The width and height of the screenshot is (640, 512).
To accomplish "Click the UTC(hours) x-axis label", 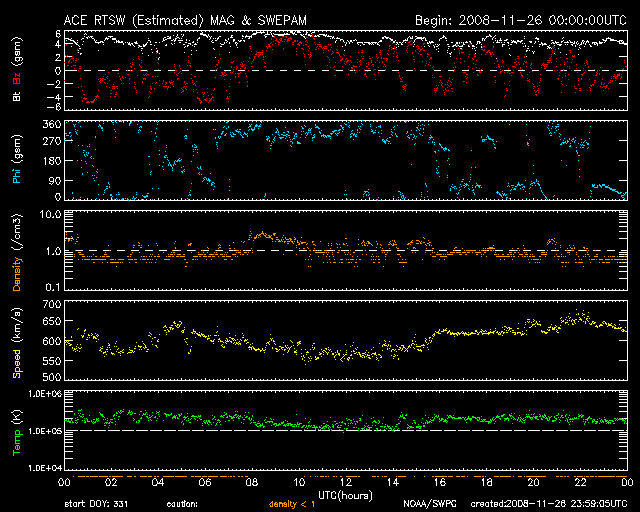I will pos(344,494).
